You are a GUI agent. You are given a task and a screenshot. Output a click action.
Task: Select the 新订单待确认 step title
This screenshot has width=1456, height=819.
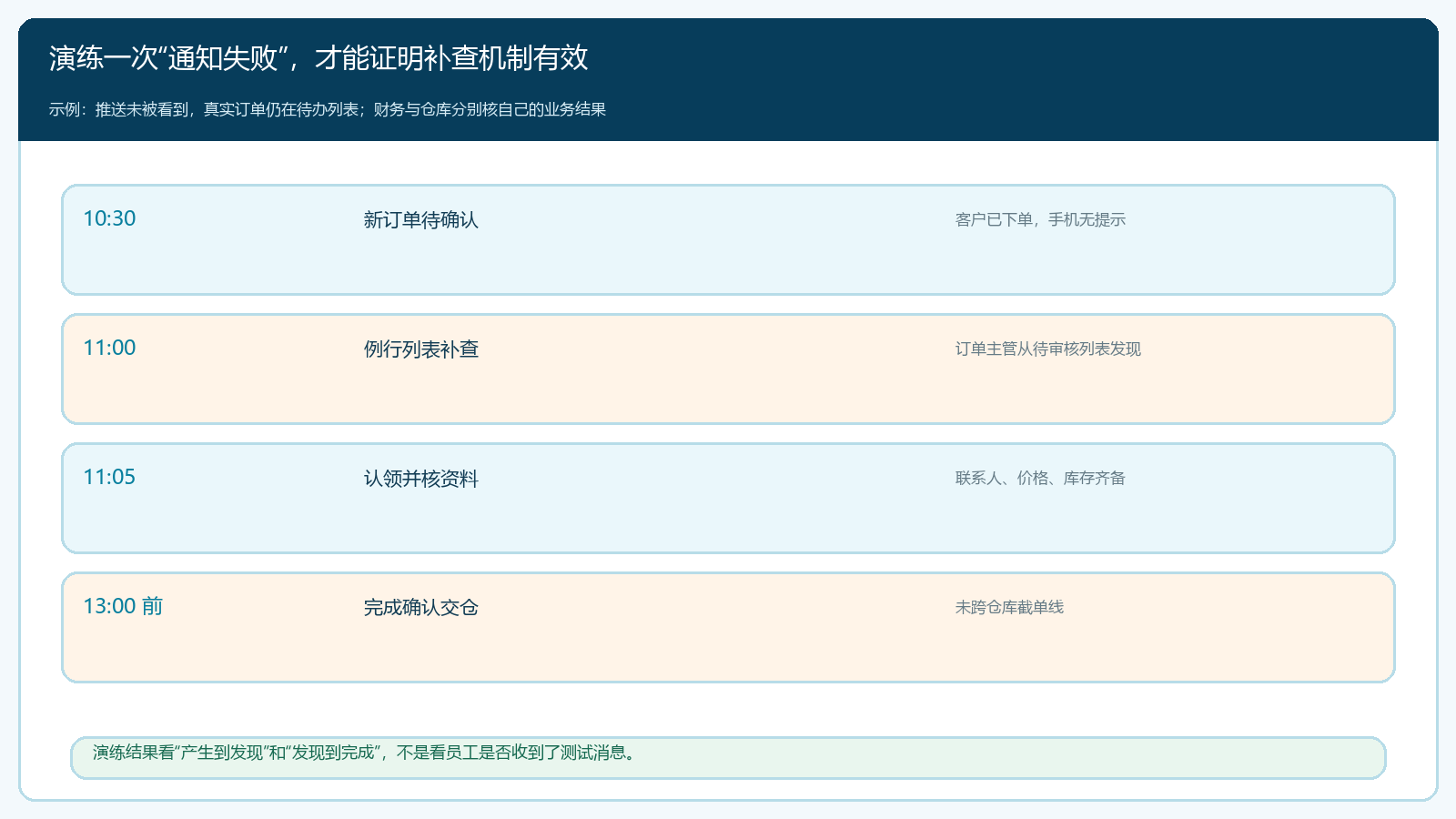420,219
